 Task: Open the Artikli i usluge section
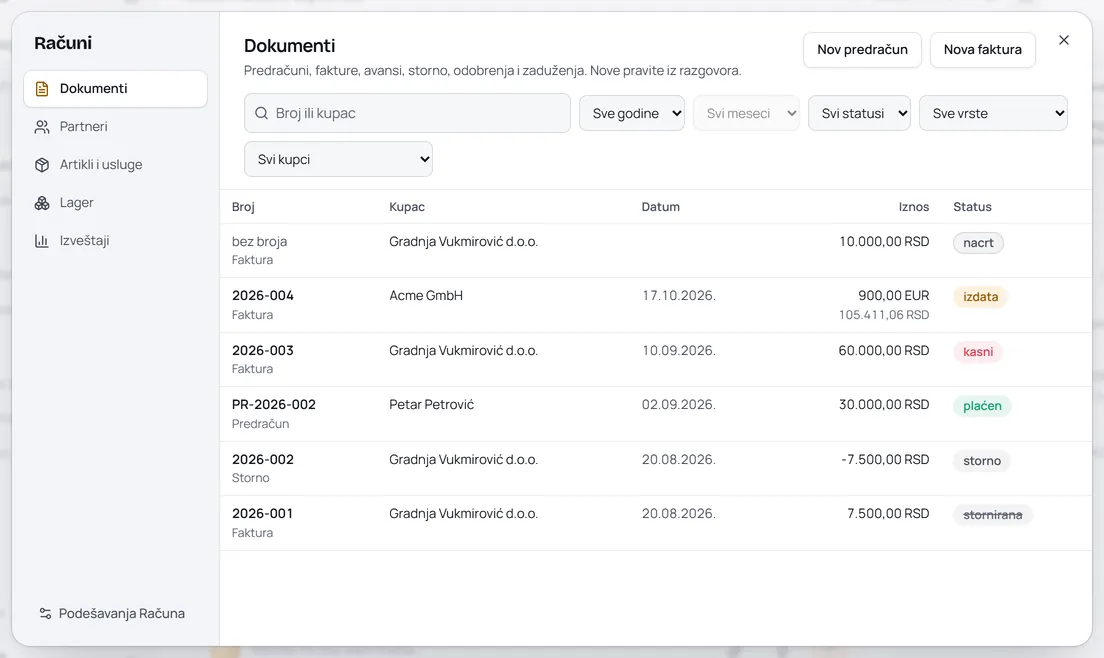[x=115, y=165]
